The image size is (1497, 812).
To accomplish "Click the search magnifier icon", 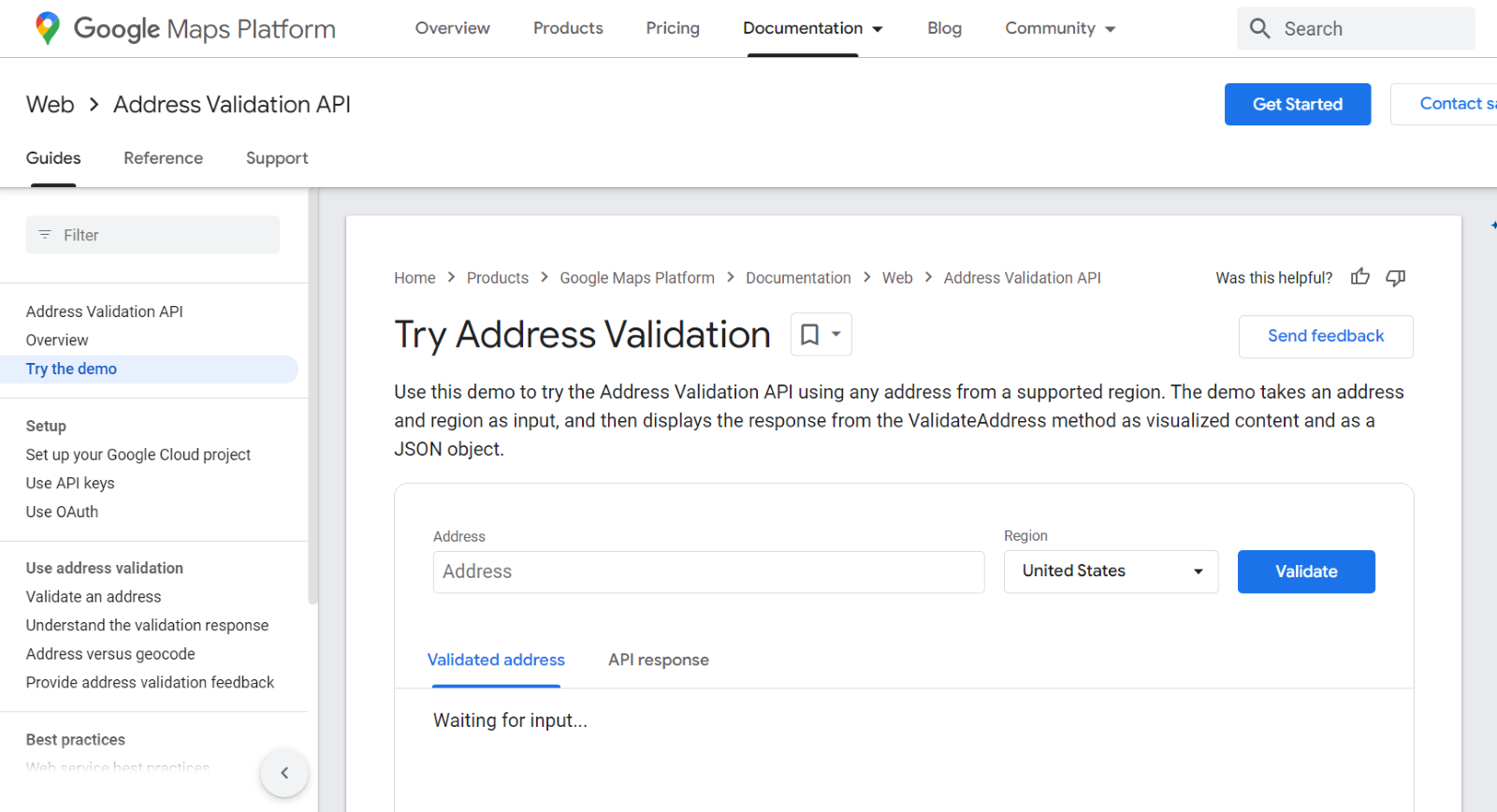I will point(1260,28).
